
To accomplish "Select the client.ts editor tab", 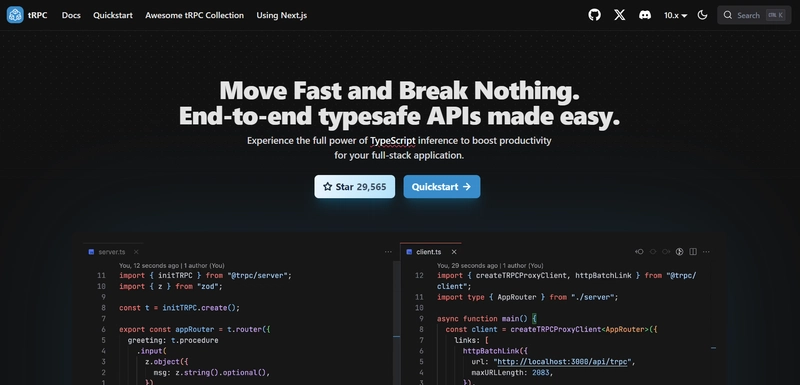I will (431, 252).
